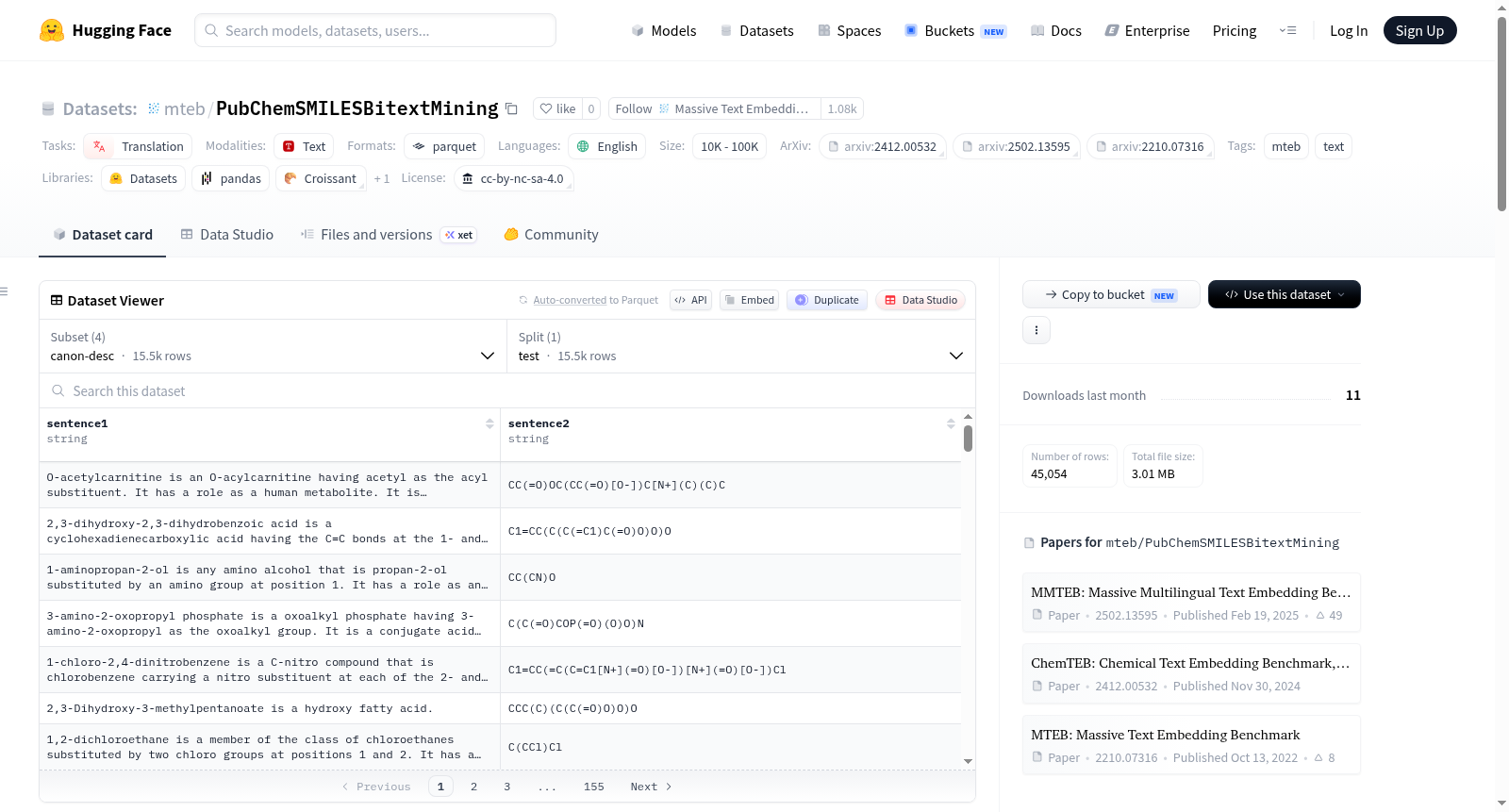
Task: Switch to the Dataset card tab
Action: coord(103,235)
